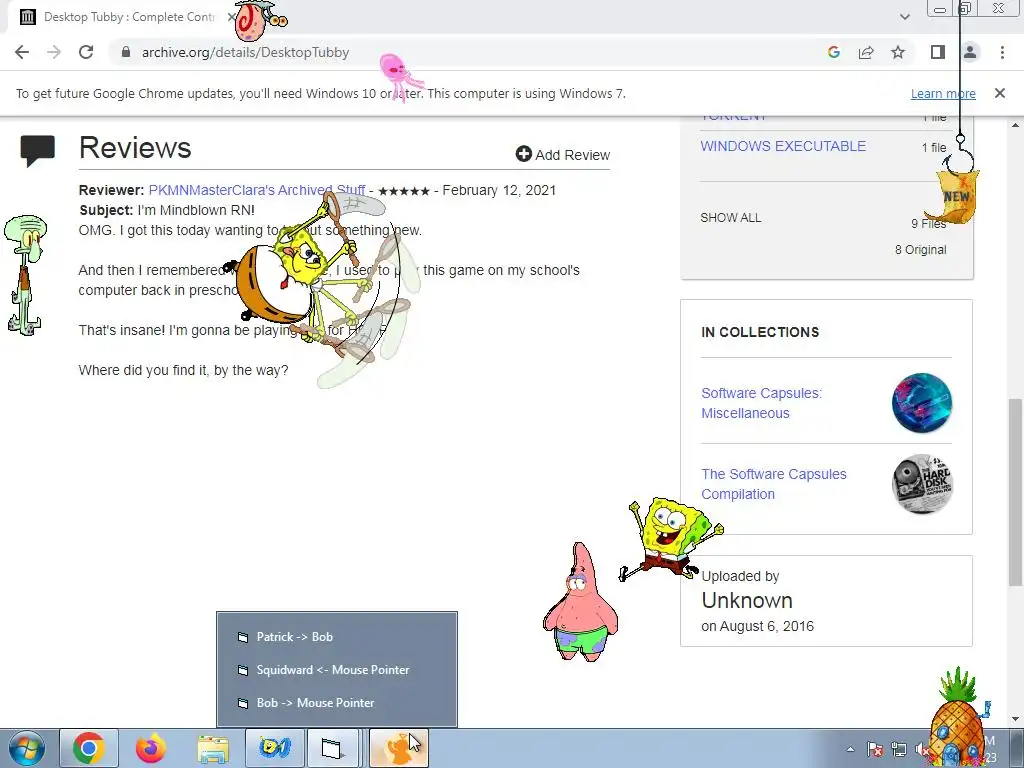
Task: Open Software Capsules: Miscellaneous collection
Action: (761, 403)
